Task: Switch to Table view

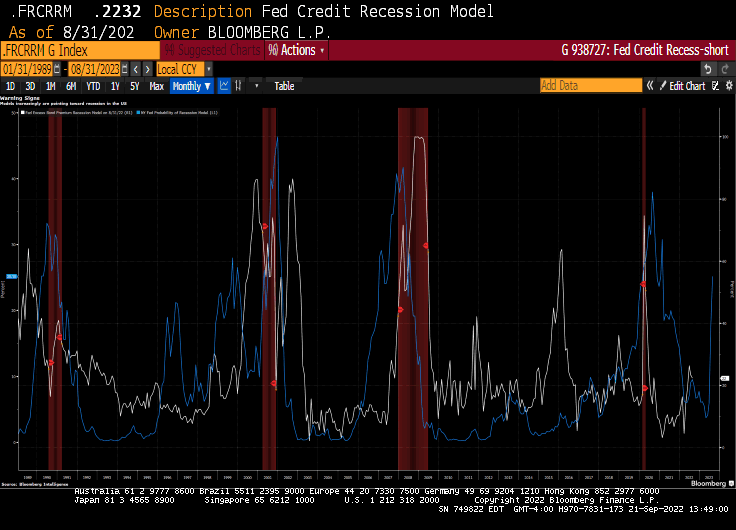Action: 284,86
